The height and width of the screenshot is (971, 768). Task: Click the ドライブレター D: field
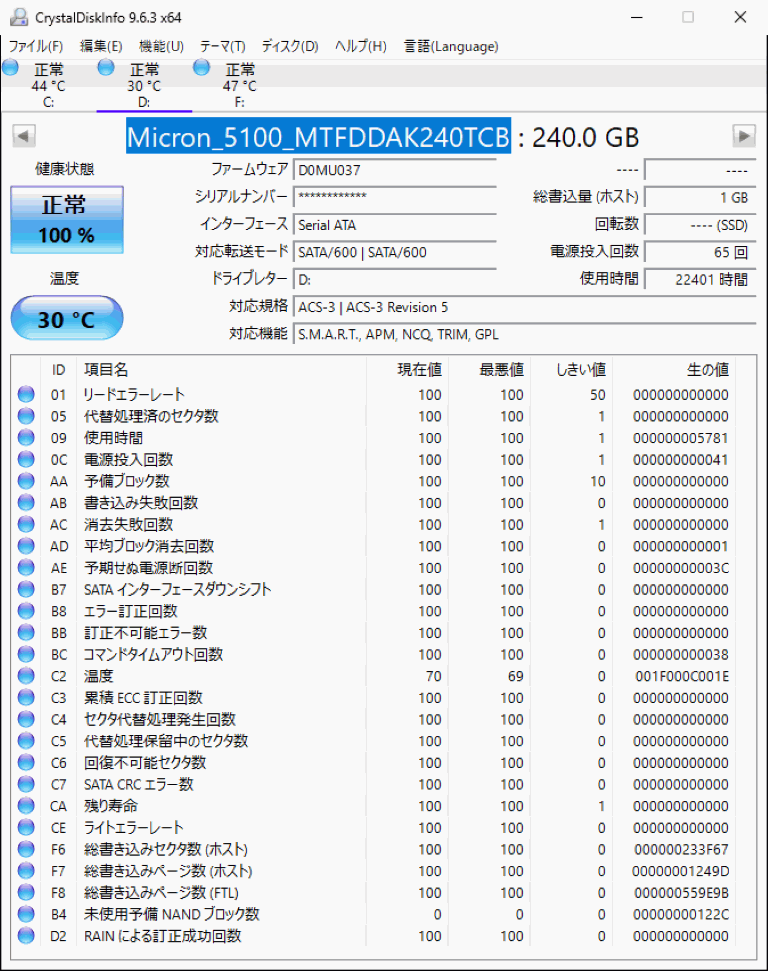[395, 279]
